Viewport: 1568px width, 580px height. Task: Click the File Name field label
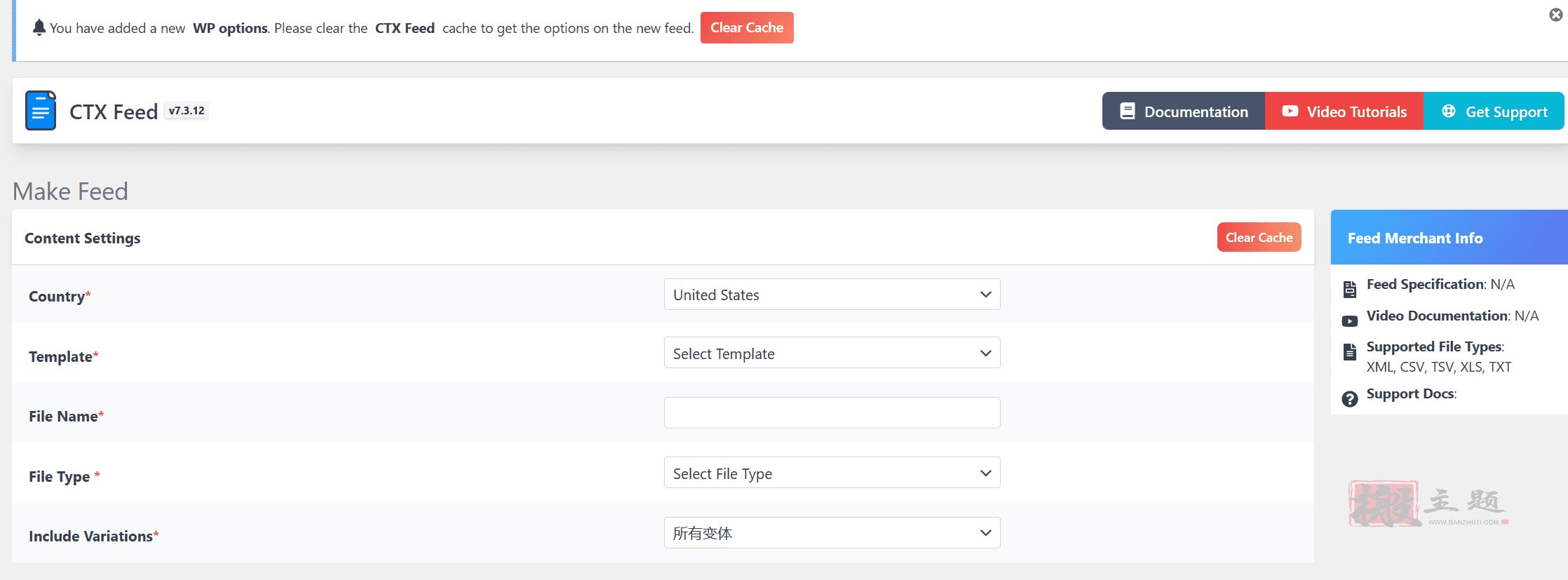(x=67, y=417)
